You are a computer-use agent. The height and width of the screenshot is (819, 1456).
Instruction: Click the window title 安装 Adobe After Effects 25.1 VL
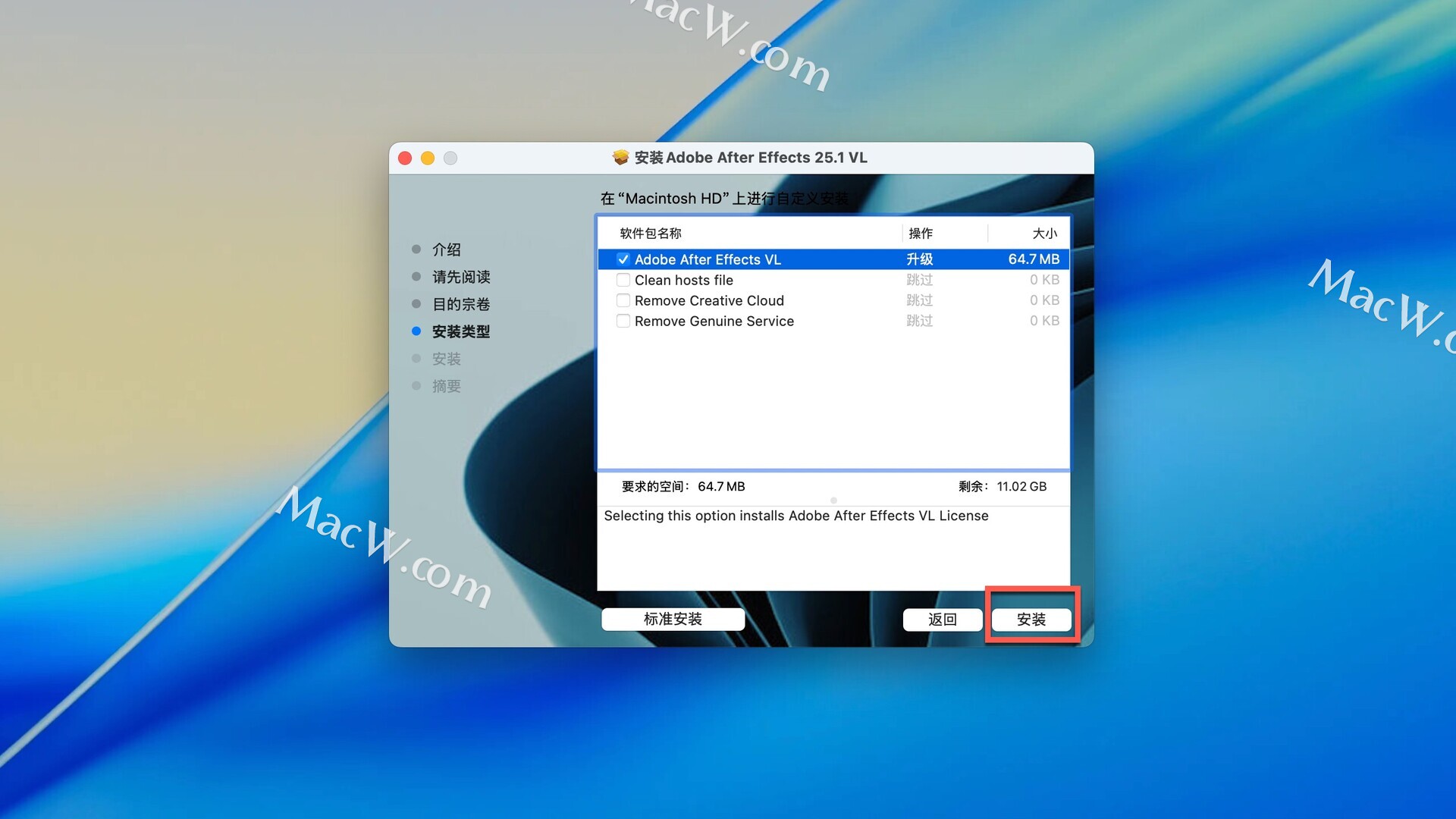tap(751, 158)
